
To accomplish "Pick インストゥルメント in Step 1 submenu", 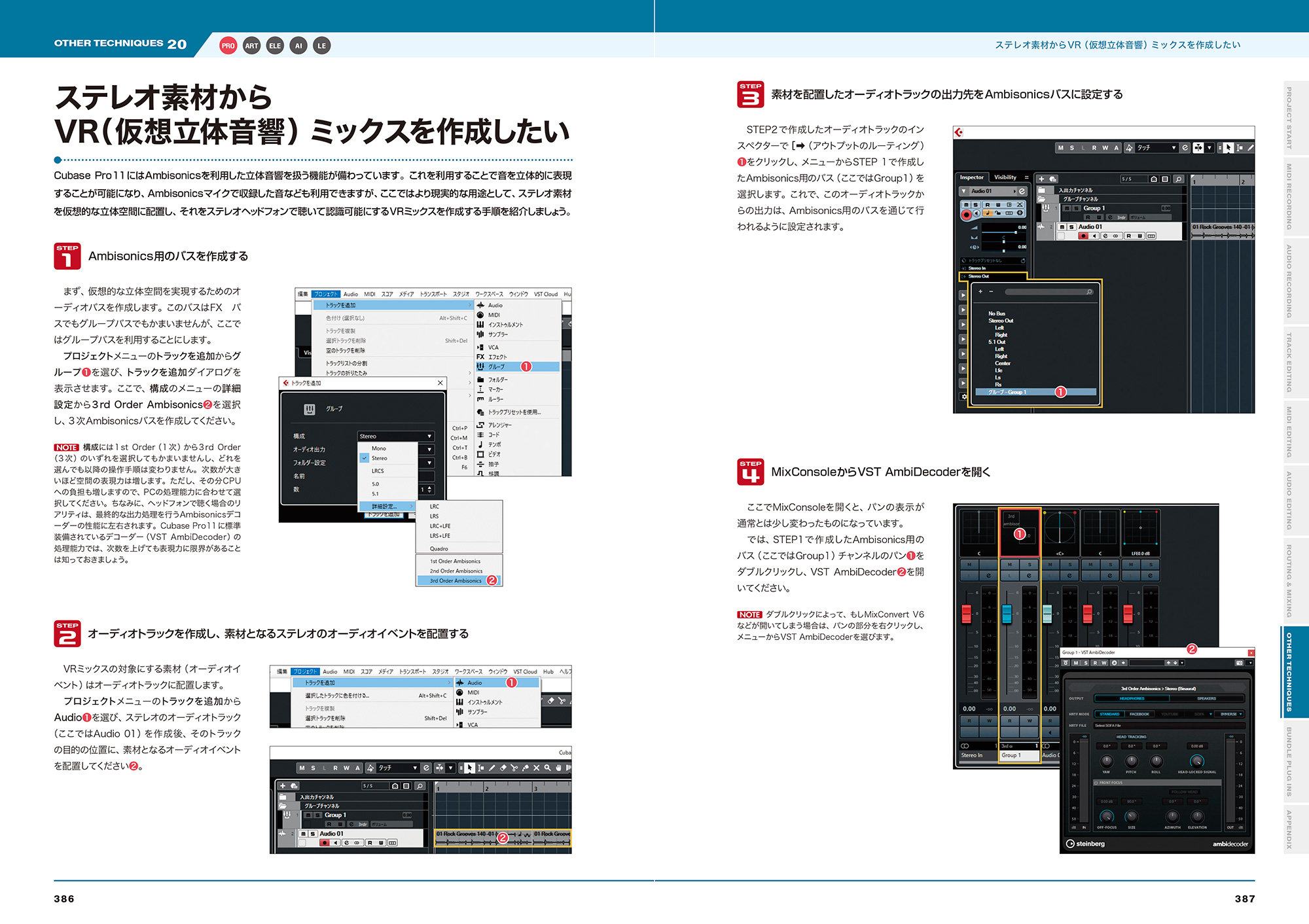I will point(518,325).
